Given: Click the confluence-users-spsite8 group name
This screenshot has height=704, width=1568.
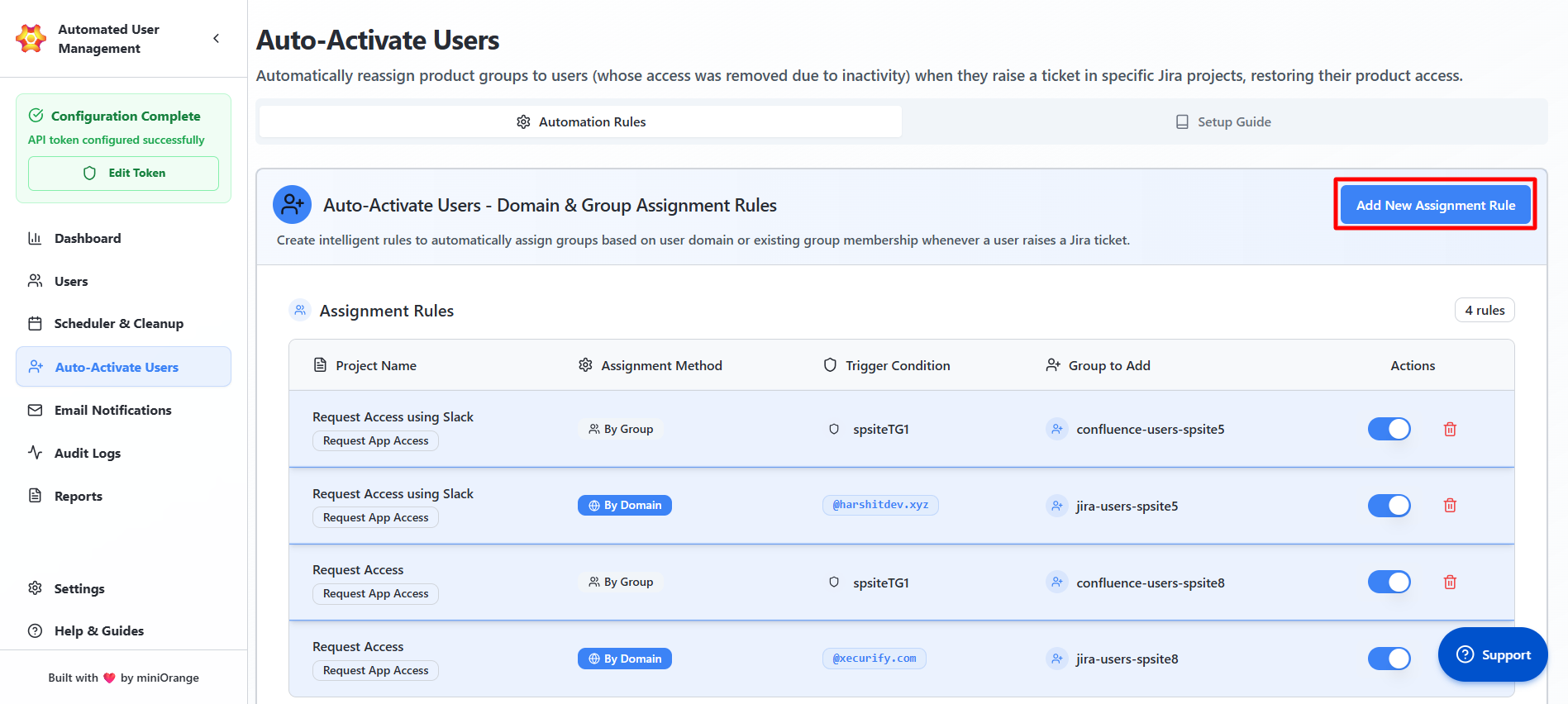Looking at the screenshot, I should (x=1151, y=583).
